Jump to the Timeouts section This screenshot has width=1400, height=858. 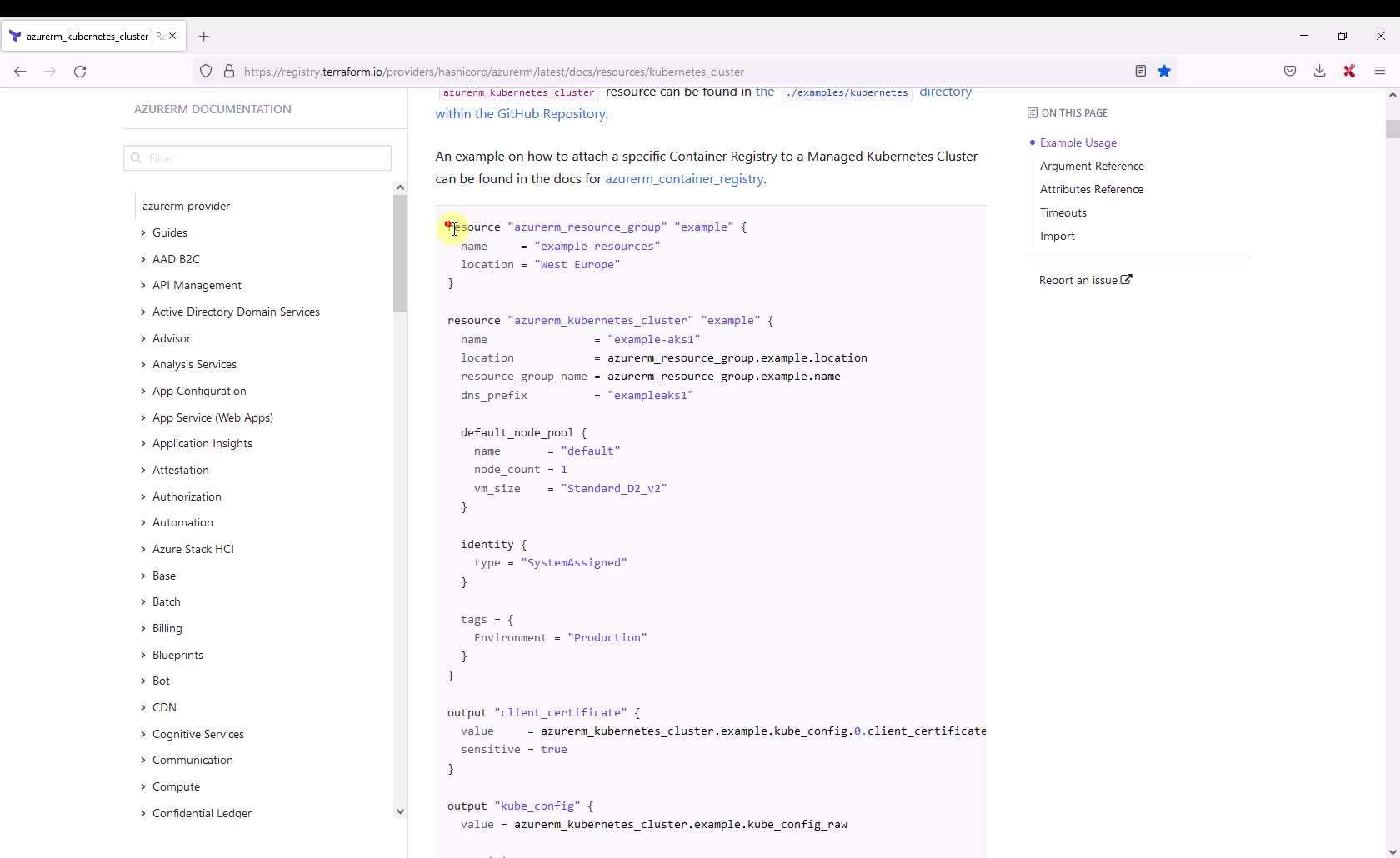(x=1063, y=212)
